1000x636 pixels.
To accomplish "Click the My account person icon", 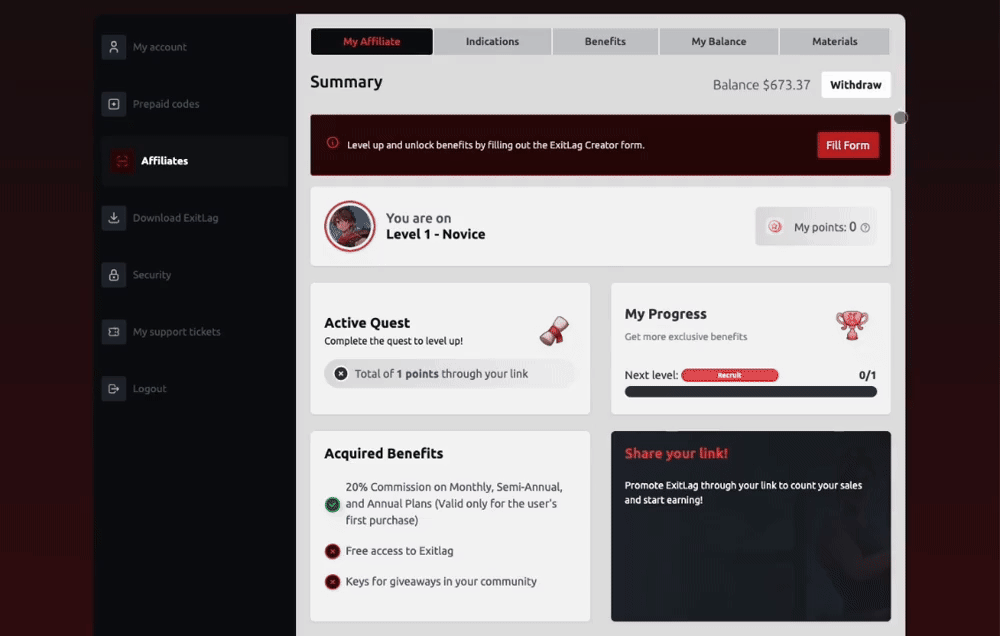I will point(114,47).
